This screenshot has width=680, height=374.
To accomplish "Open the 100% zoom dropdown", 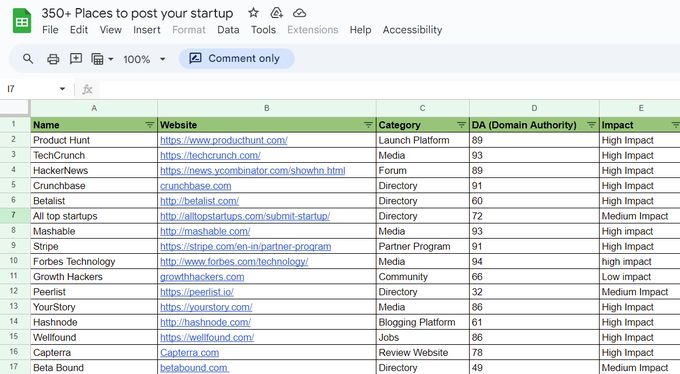I will click(144, 59).
